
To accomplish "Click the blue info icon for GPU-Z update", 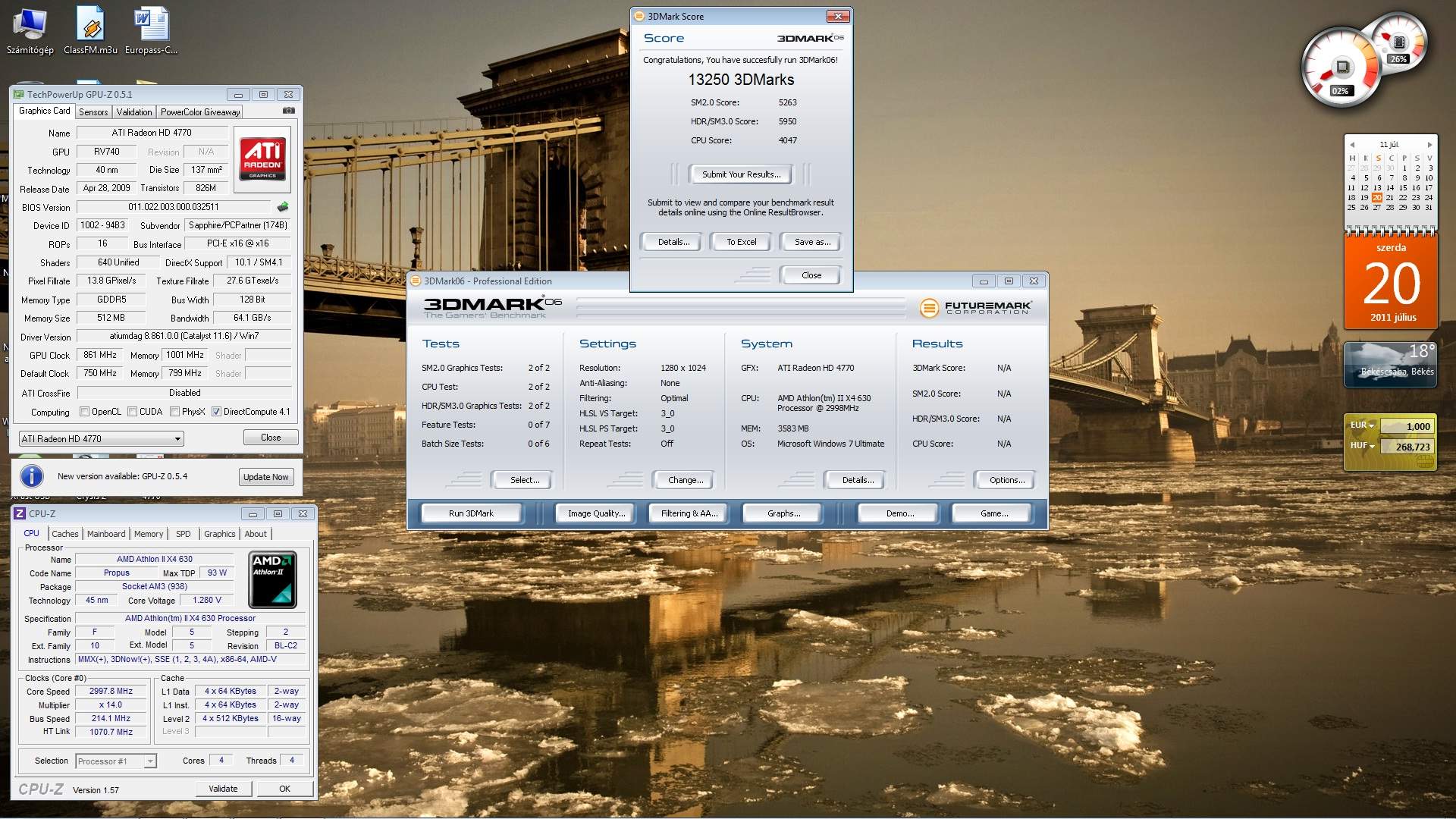I will pyautogui.click(x=31, y=476).
